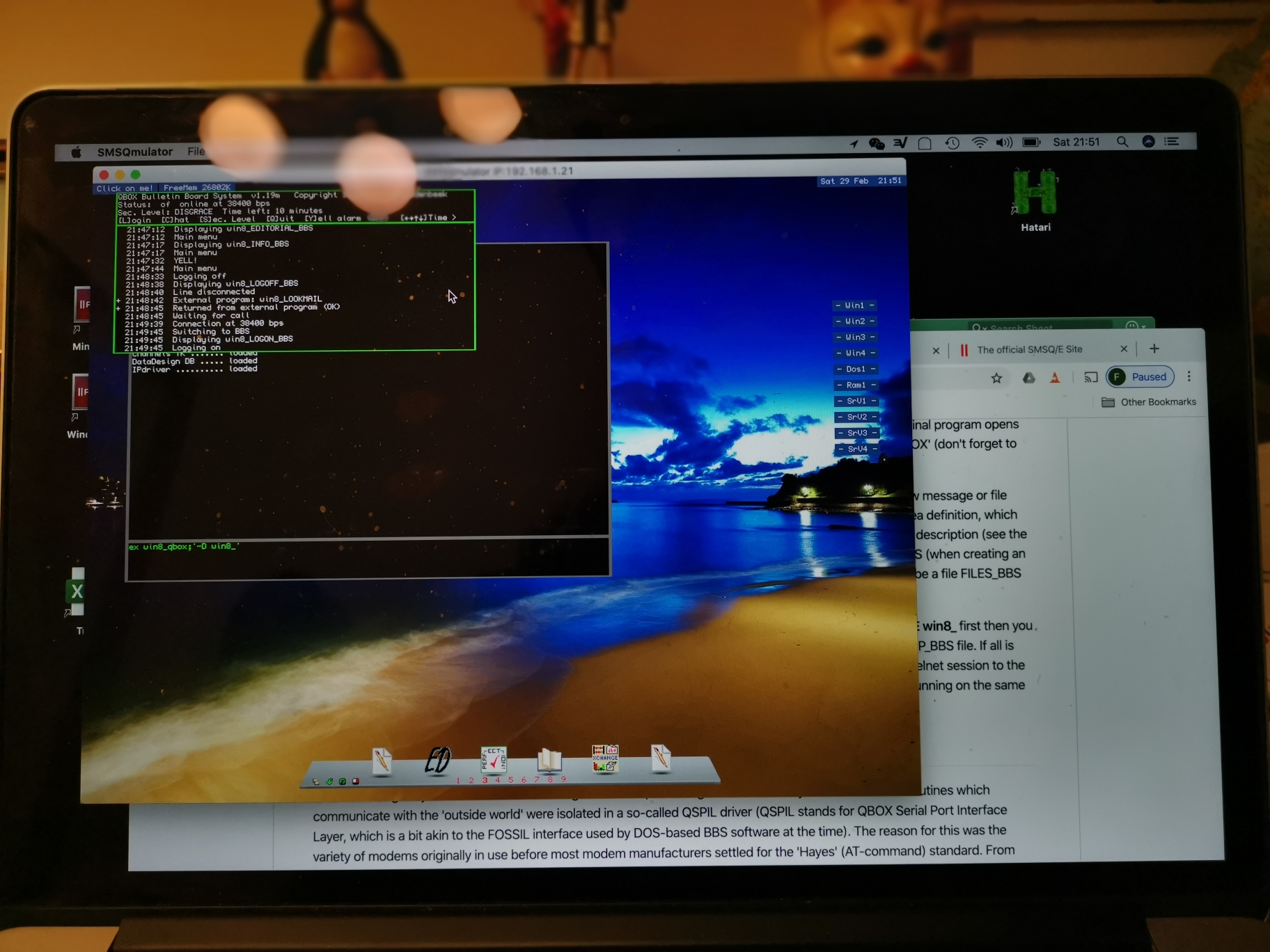Click the Ram1 button in the button list
Viewport: 1270px width, 952px height.
pyautogui.click(x=856, y=386)
